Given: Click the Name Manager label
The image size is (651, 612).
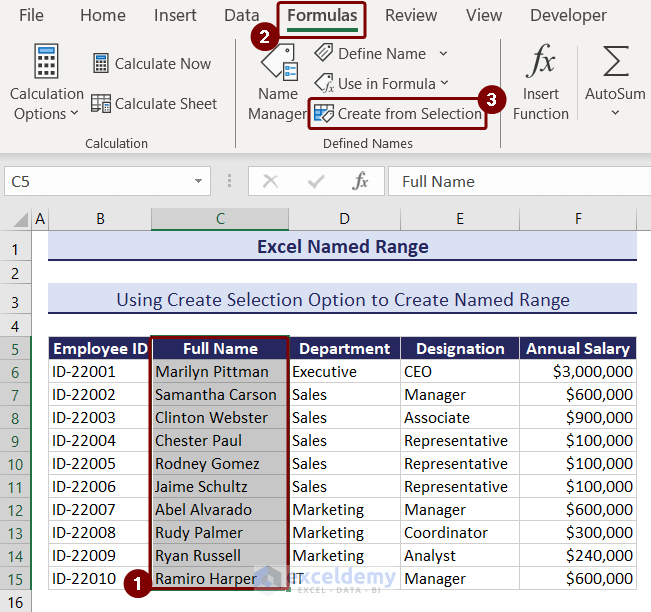Looking at the screenshot, I should coord(278,103).
